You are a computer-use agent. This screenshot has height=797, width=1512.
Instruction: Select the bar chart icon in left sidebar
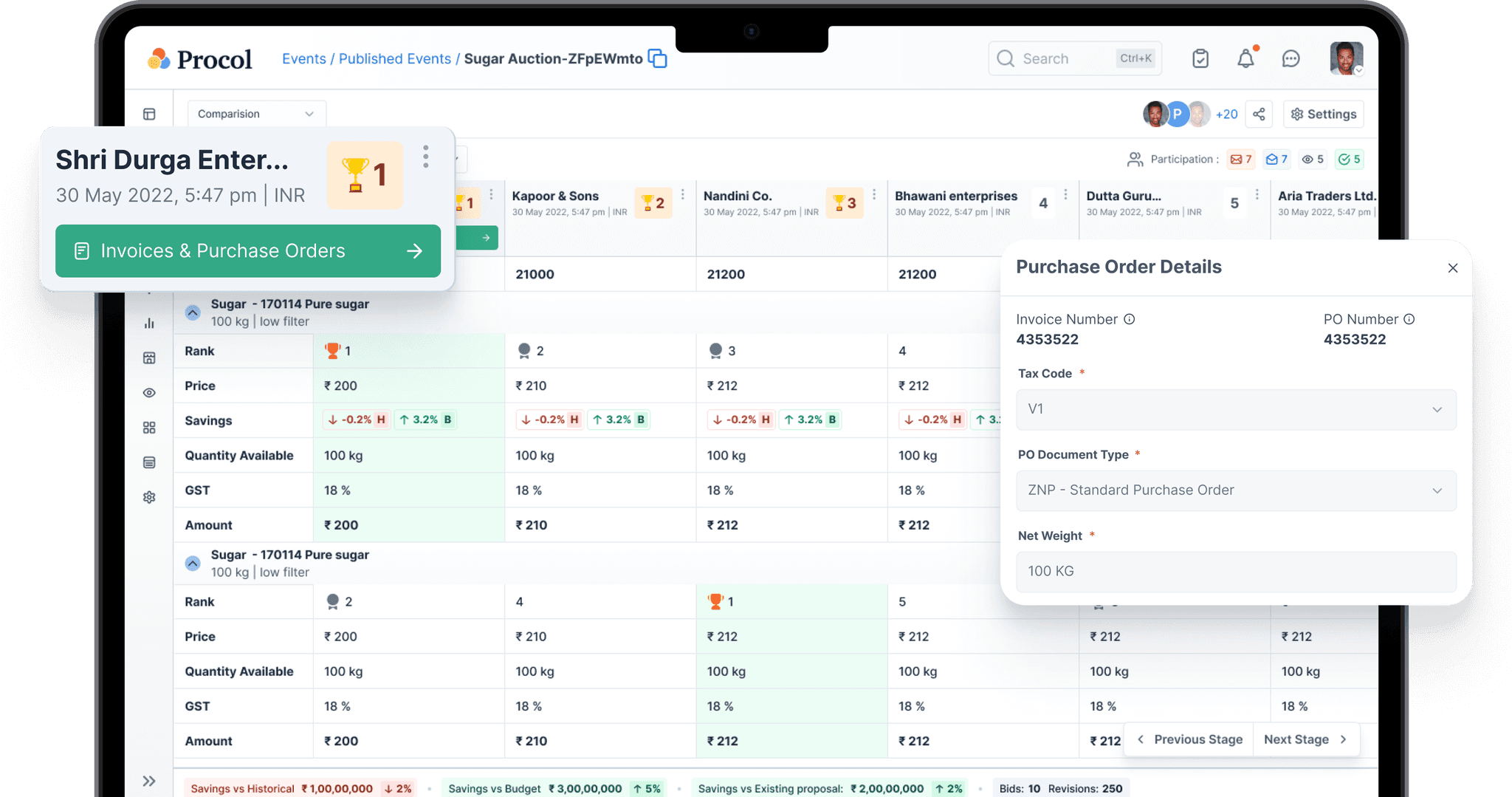149,323
